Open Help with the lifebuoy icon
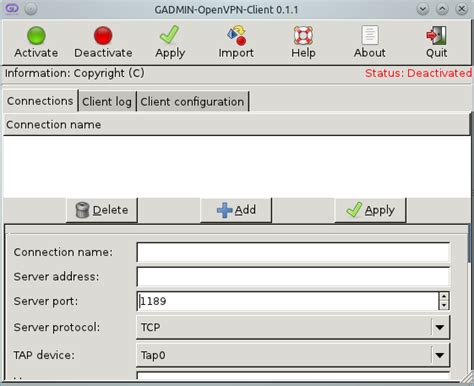This screenshot has height=386, width=474. [x=303, y=35]
